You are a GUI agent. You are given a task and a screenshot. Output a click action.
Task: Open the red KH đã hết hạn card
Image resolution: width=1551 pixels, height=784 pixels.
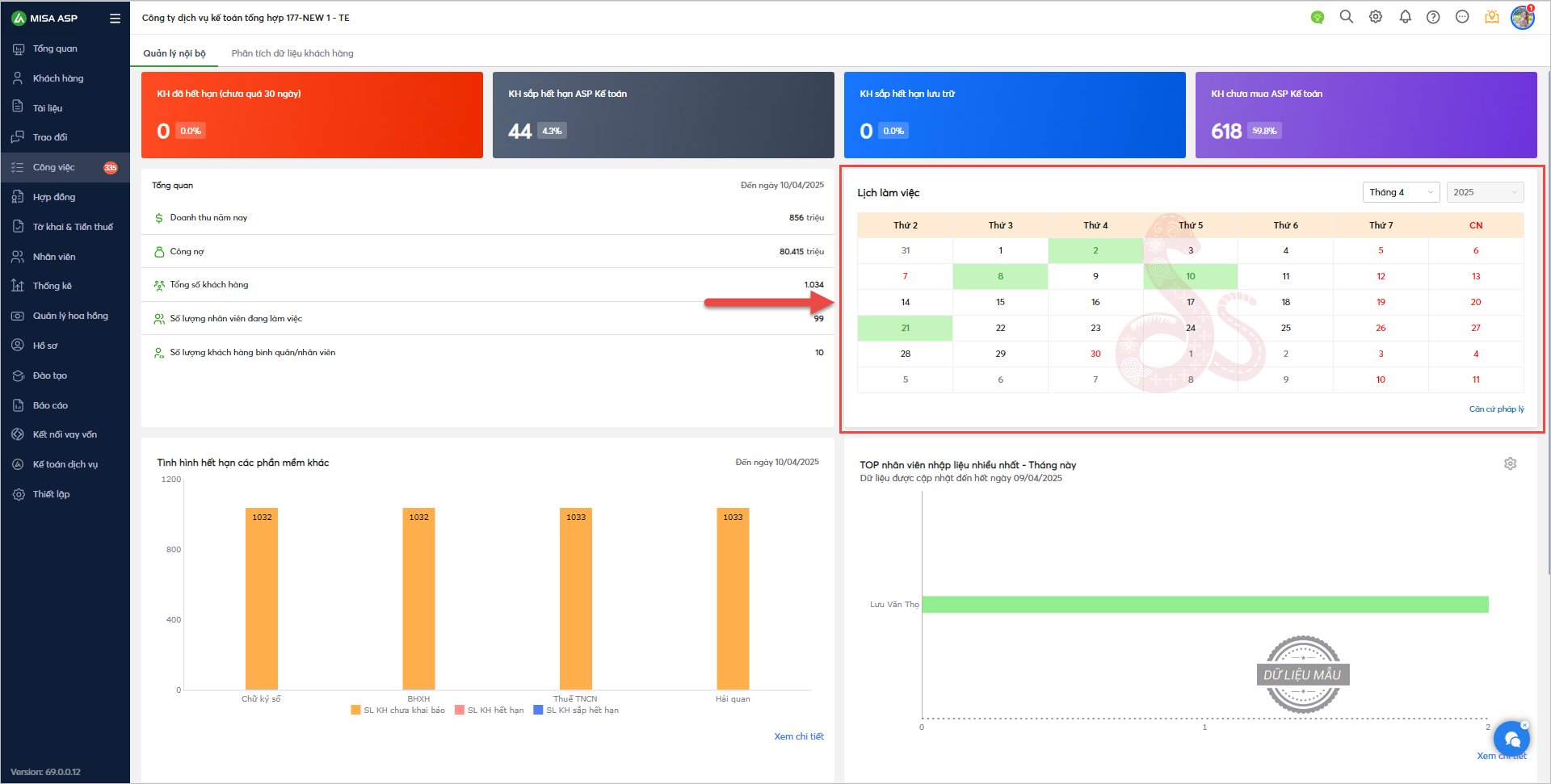[x=312, y=115]
